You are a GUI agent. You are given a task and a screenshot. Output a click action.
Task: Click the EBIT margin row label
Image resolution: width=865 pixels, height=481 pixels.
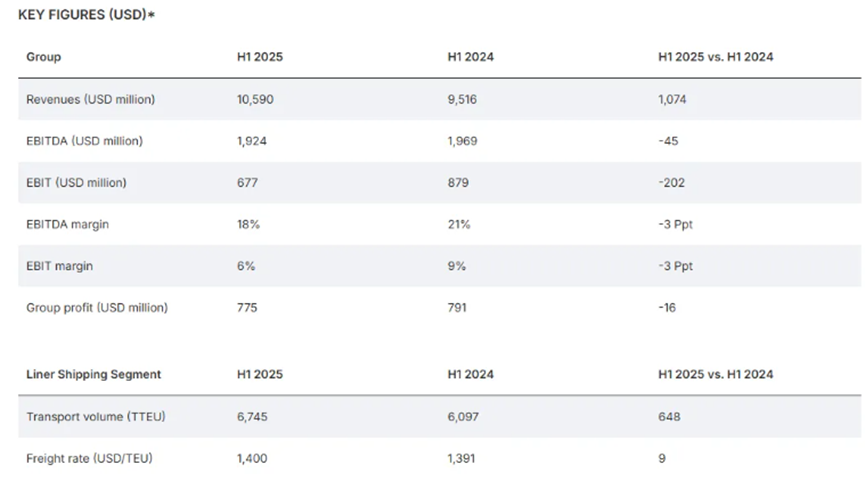point(60,266)
